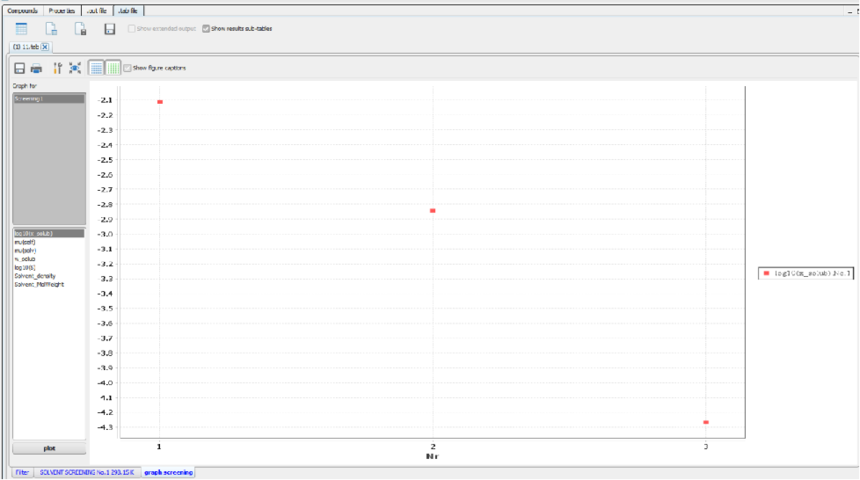
Task: Check Show extended output checkbox
Action: pyautogui.click(x=132, y=29)
